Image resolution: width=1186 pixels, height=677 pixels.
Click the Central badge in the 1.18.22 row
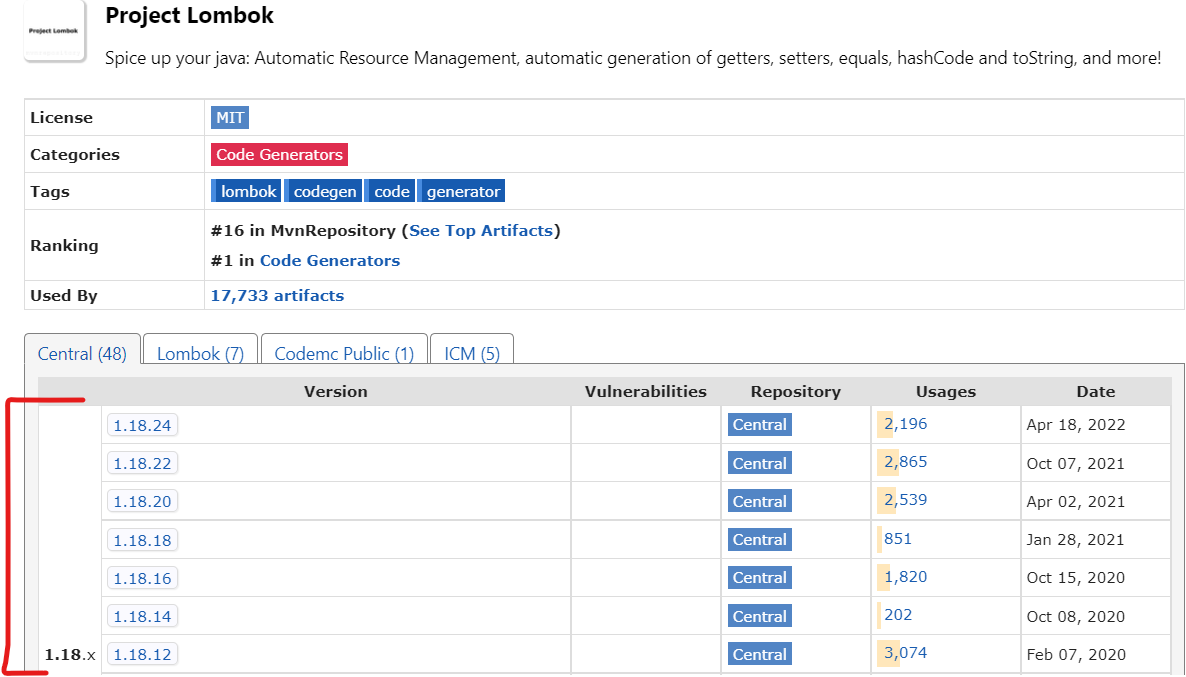click(x=759, y=463)
